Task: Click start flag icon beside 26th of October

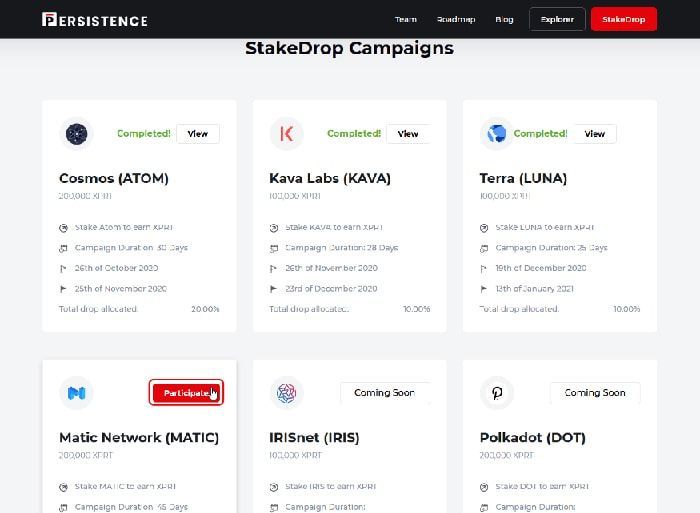Action: (x=63, y=269)
